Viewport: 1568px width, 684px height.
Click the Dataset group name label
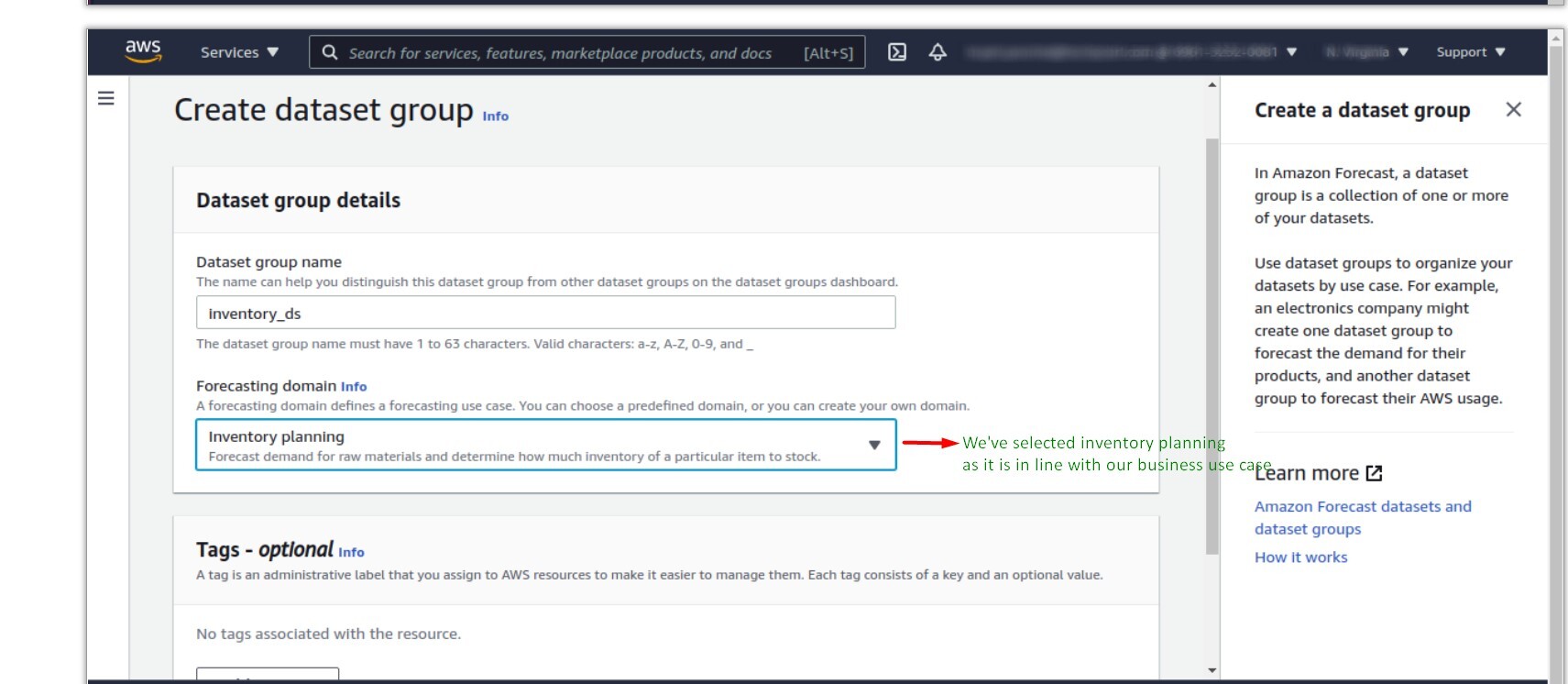(269, 262)
